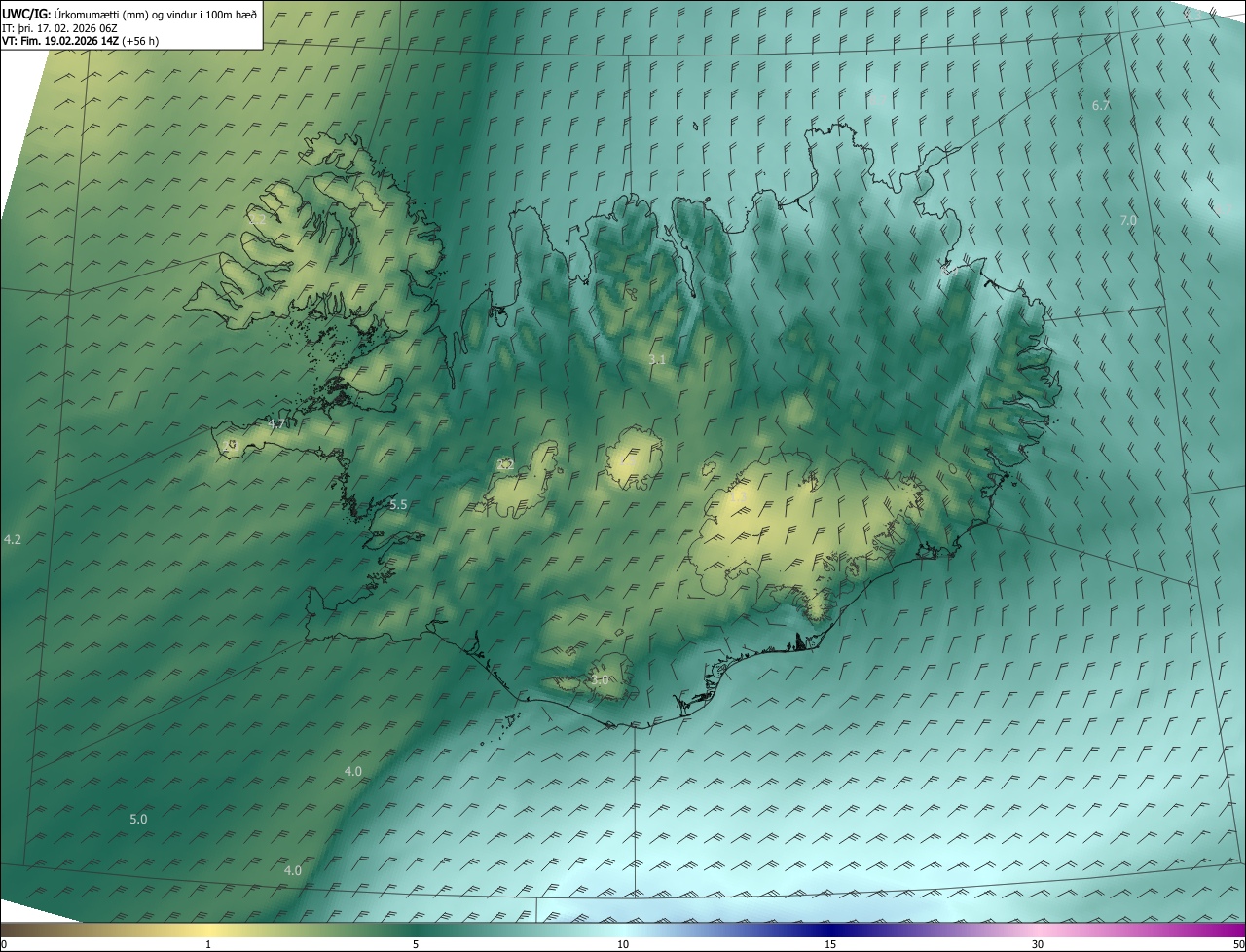Click the 4.2 value label on the map
The height and width of the screenshot is (952, 1246).
pyautogui.click(x=13, y=539)
